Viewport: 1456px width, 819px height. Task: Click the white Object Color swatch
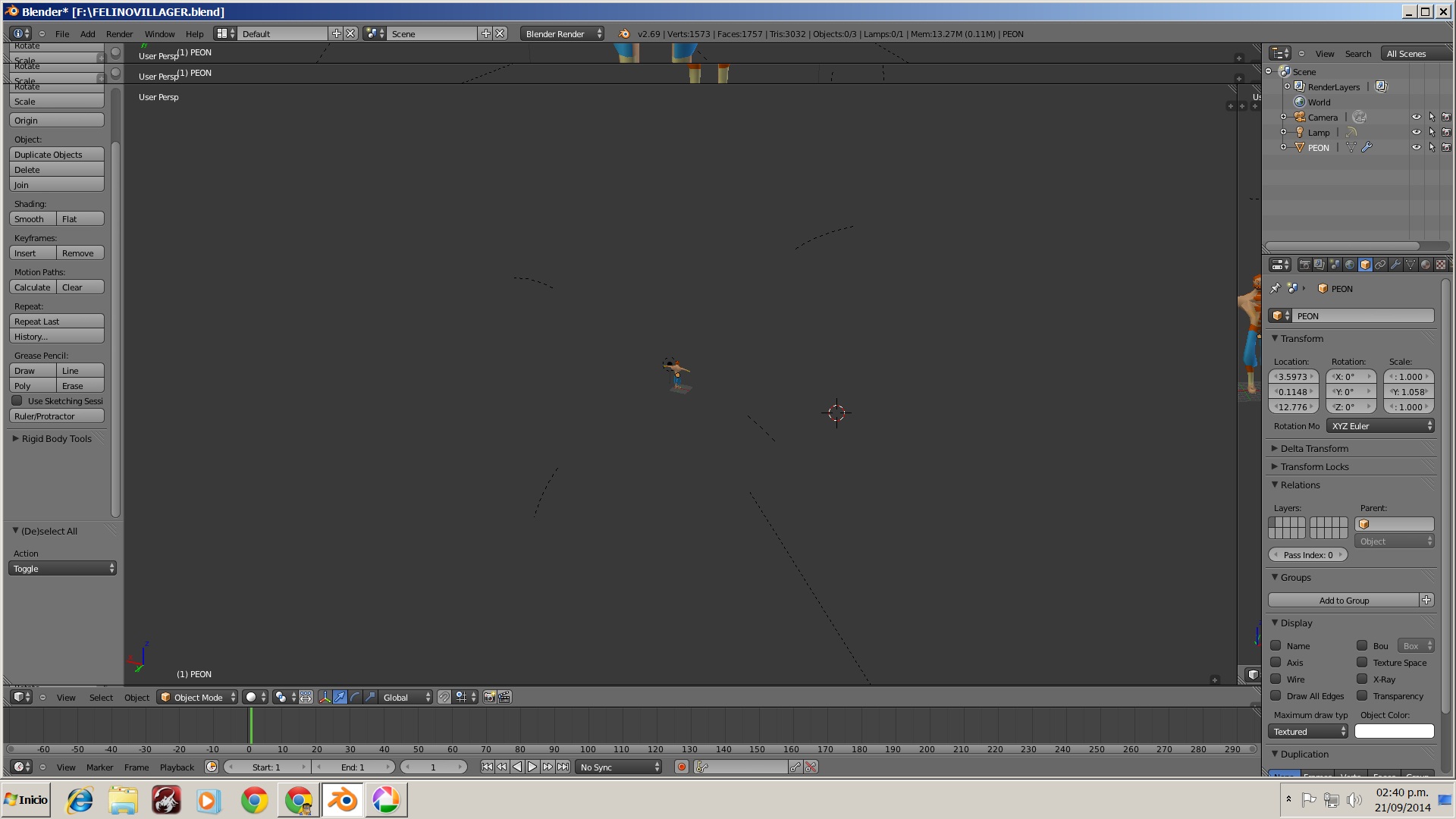pyautogui.click(x=1394, y=731)
